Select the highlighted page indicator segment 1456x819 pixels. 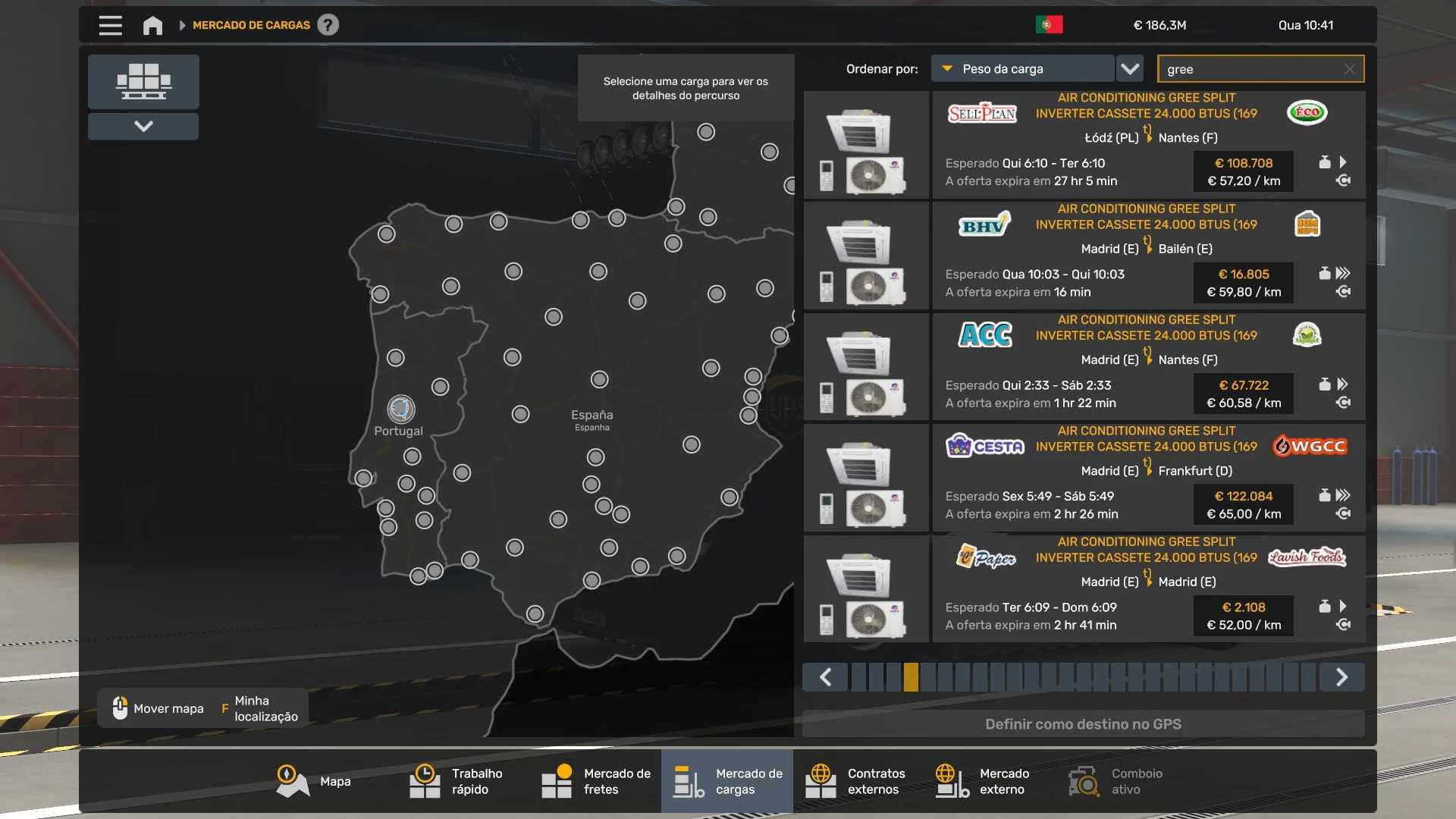click(x=911, y=677)
